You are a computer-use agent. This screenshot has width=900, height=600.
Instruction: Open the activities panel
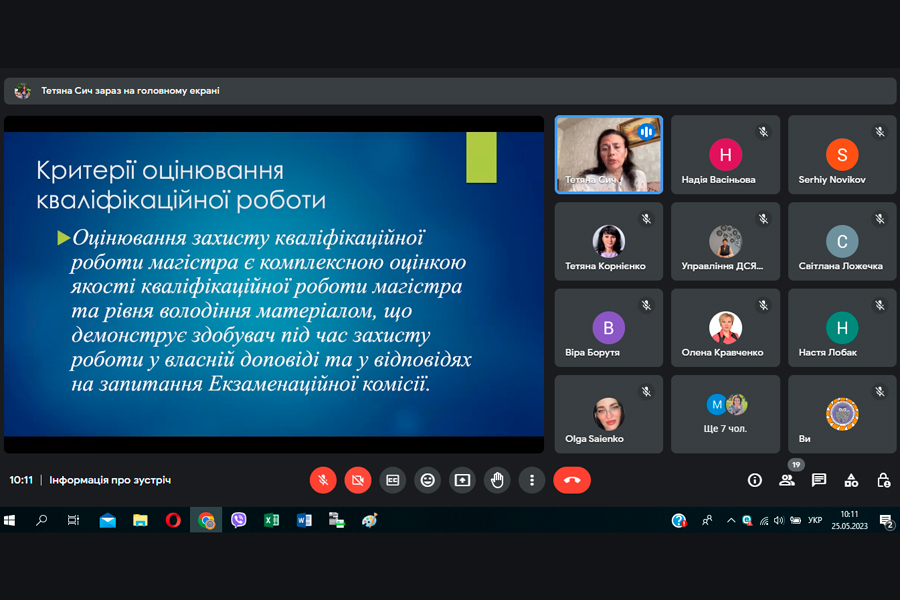(851, 480)
